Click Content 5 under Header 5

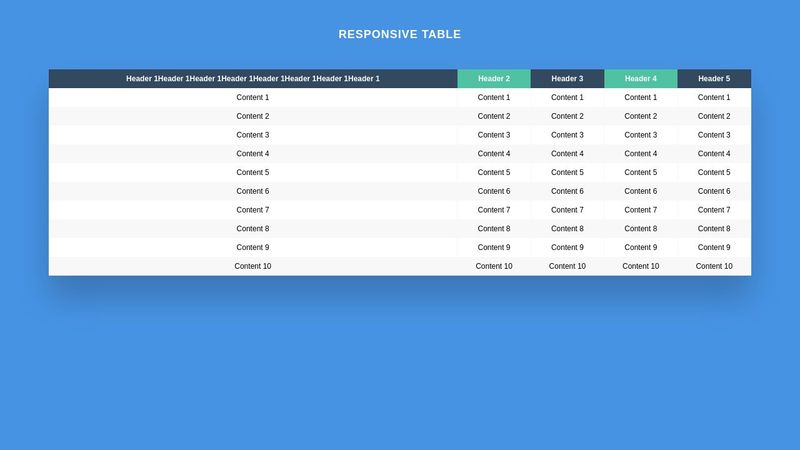click(714, 173)
